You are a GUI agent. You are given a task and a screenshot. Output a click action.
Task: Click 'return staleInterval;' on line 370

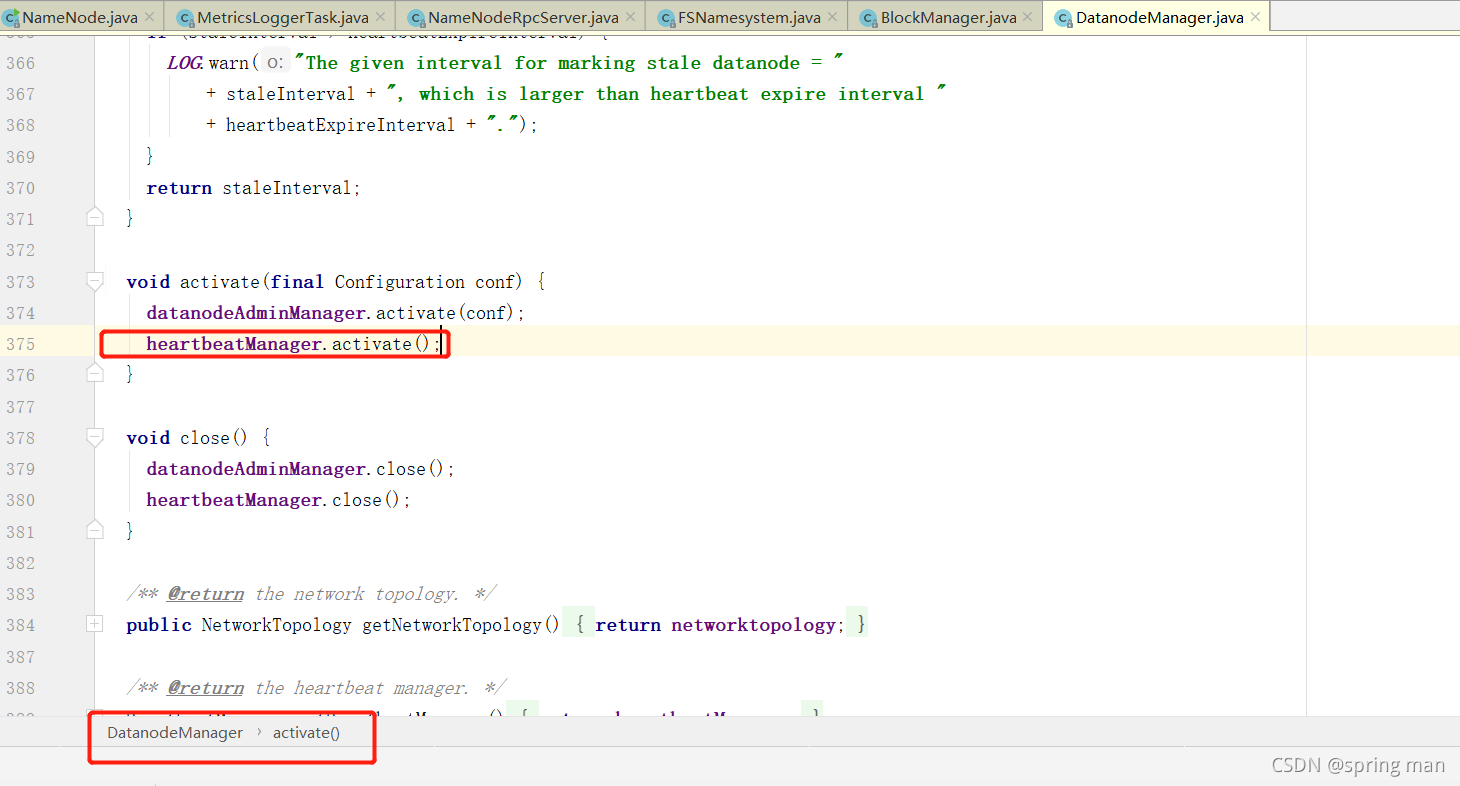(253, 188)
